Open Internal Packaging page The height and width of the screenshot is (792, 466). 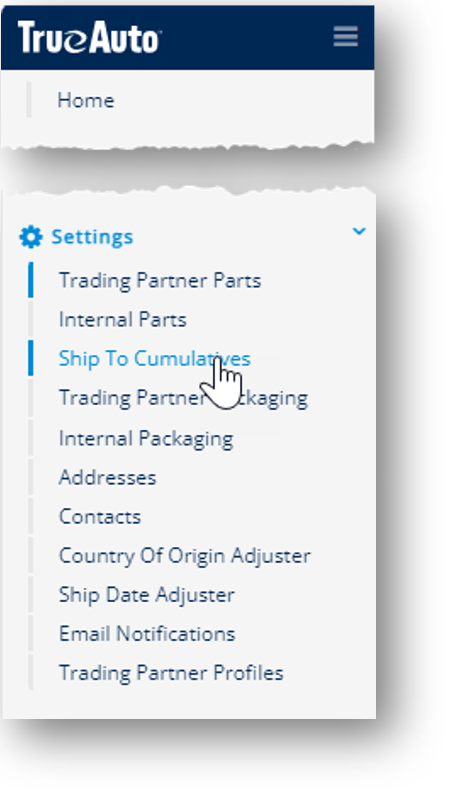[x=146, y=438]
